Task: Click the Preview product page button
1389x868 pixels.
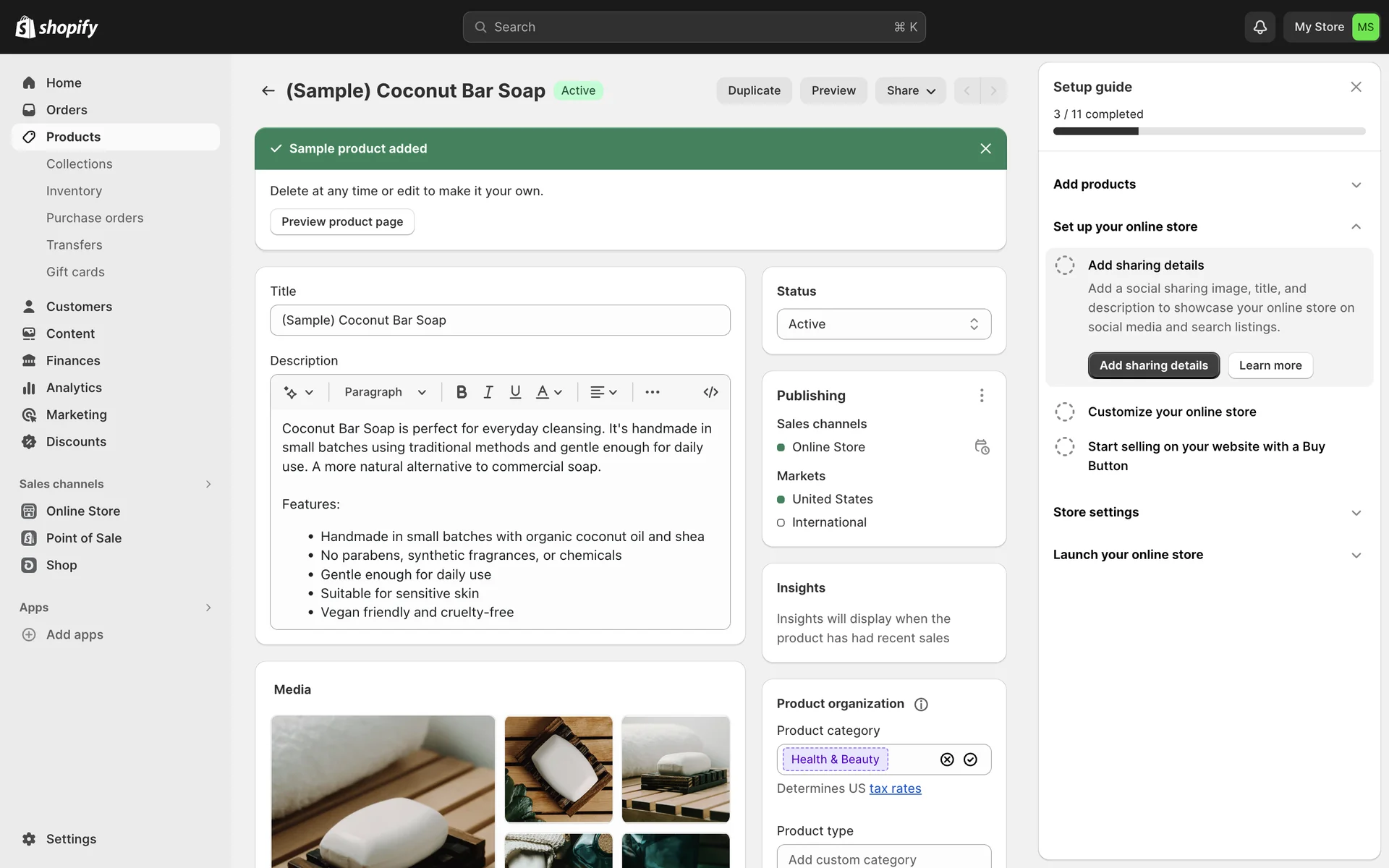Action: click(341, 222)
